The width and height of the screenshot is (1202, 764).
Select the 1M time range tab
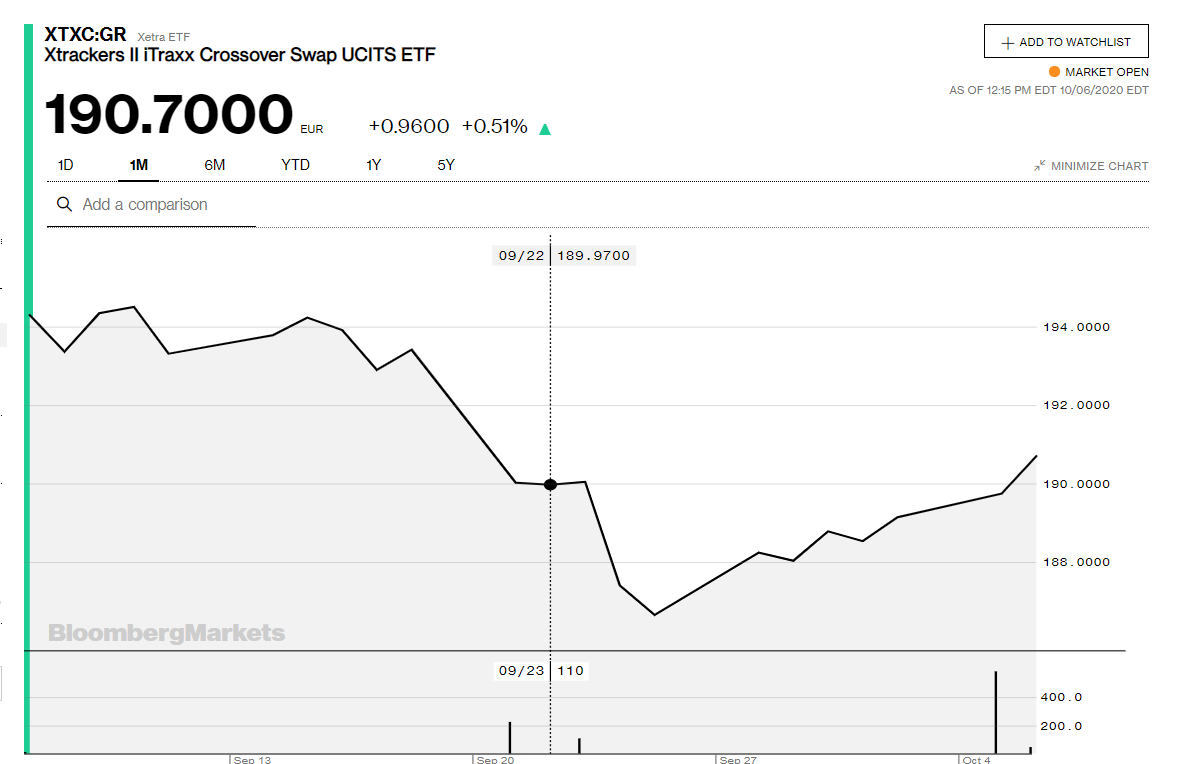click(139, 165)
